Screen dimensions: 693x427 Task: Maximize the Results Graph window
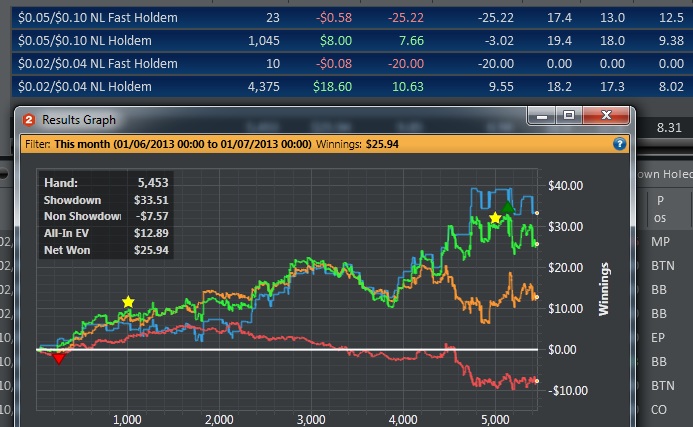pos(569,116)
